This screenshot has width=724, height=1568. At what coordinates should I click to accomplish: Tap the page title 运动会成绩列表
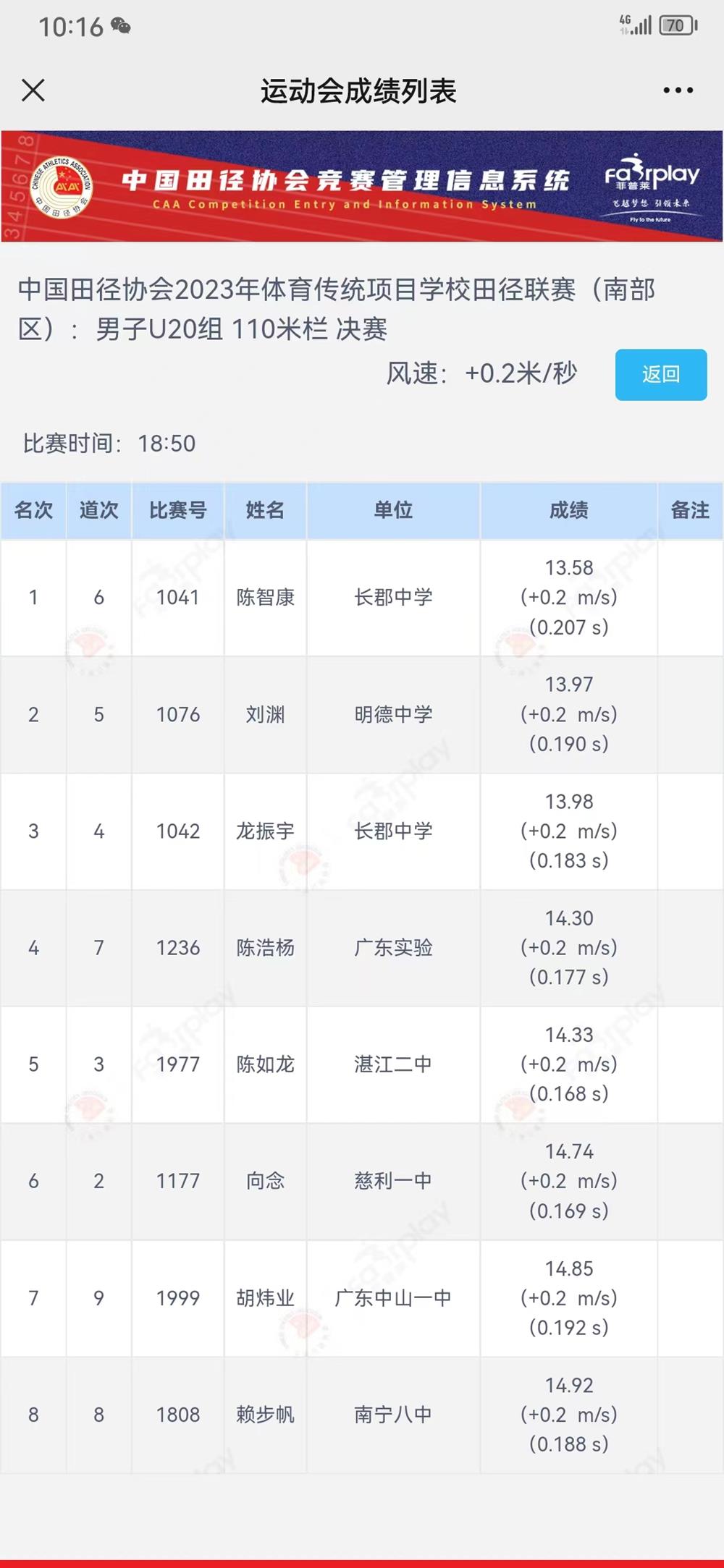[358, 91]
